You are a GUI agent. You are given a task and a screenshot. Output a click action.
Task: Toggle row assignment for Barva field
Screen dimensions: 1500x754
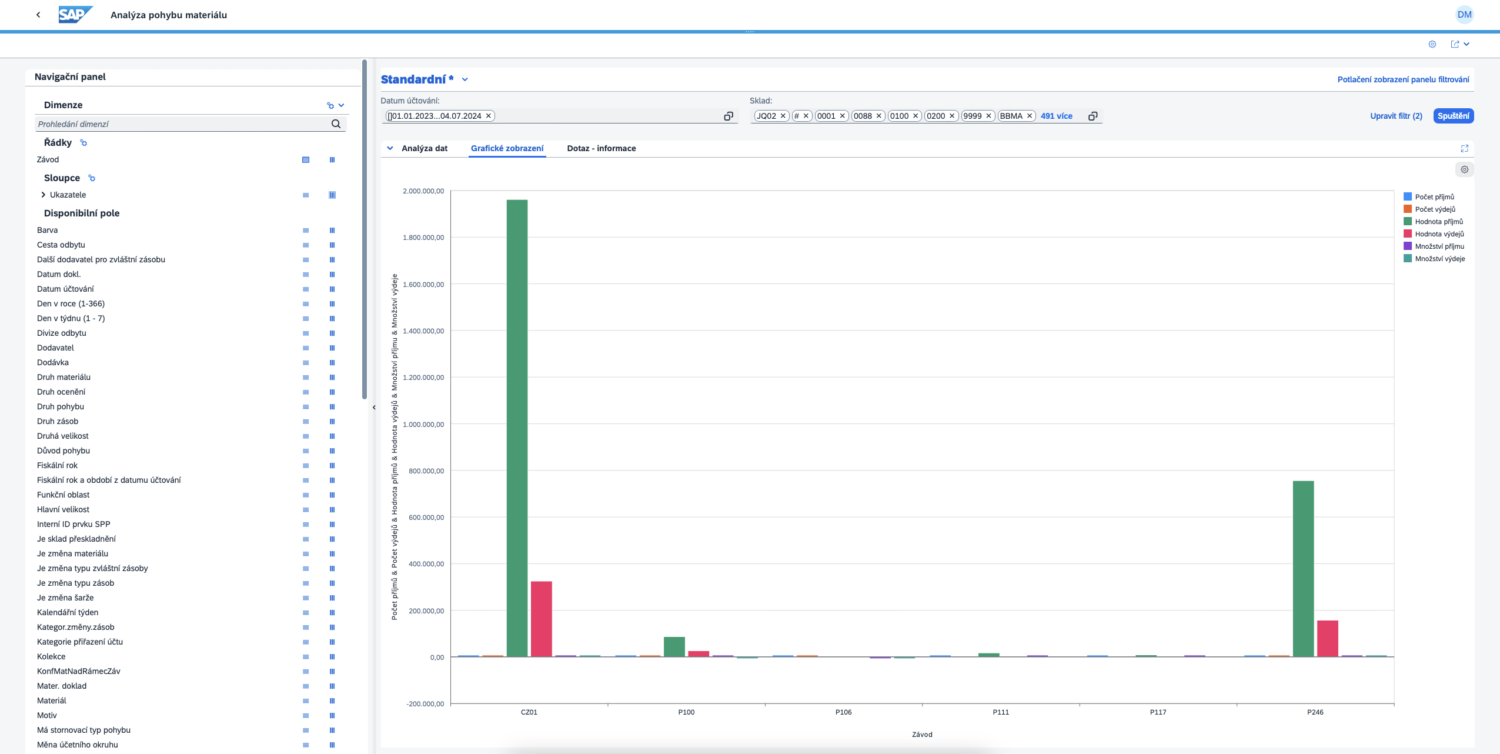[306, 230]
